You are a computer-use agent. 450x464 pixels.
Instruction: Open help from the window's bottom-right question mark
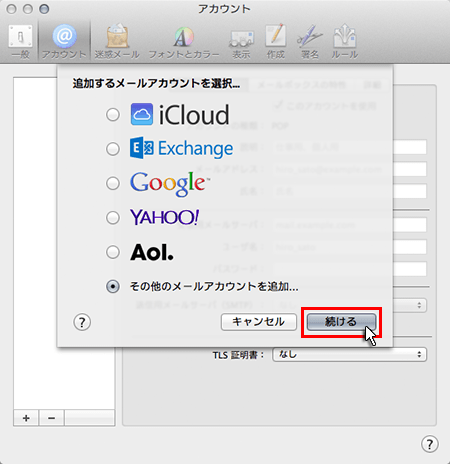[430, 444]
